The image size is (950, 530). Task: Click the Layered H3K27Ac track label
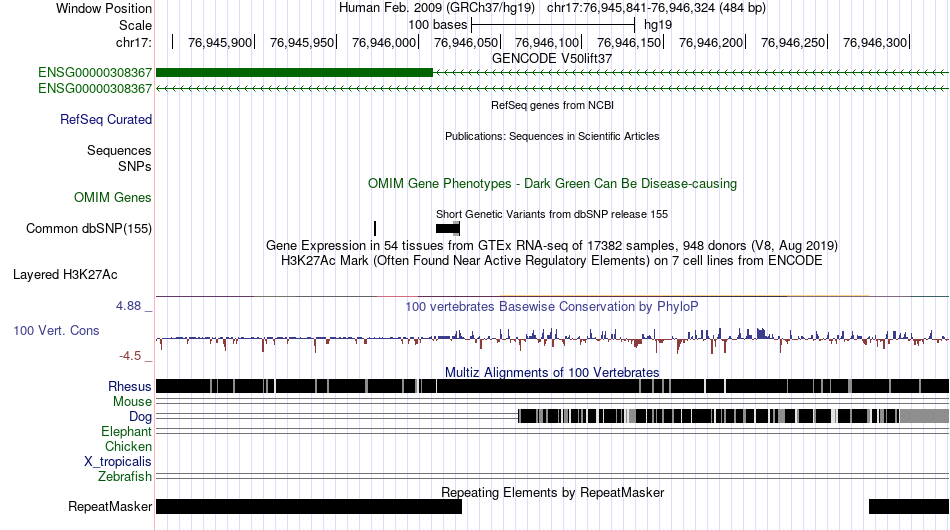click(65, 274)
